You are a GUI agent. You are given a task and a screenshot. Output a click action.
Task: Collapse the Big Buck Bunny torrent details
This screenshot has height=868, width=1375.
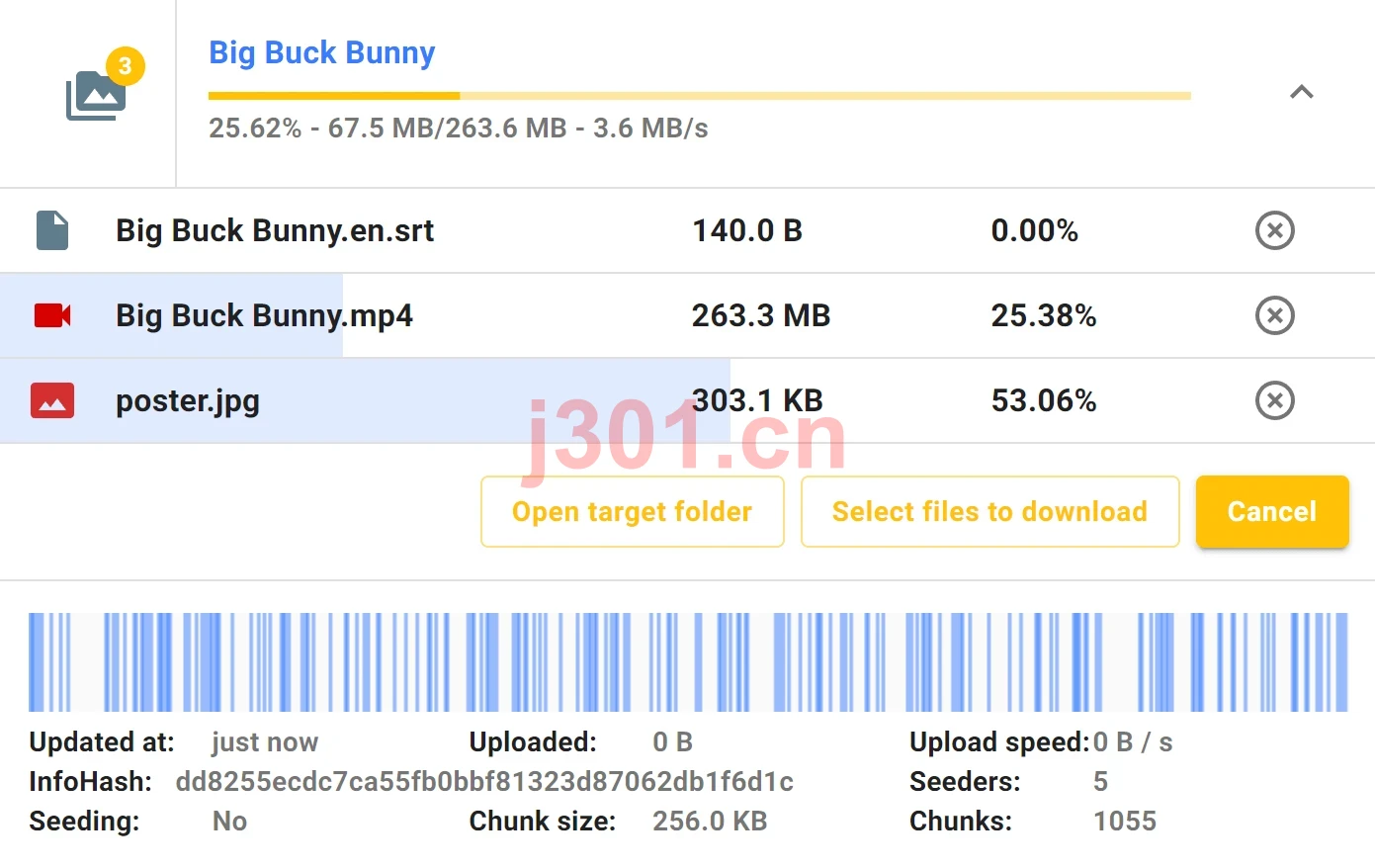[1302, 92]
